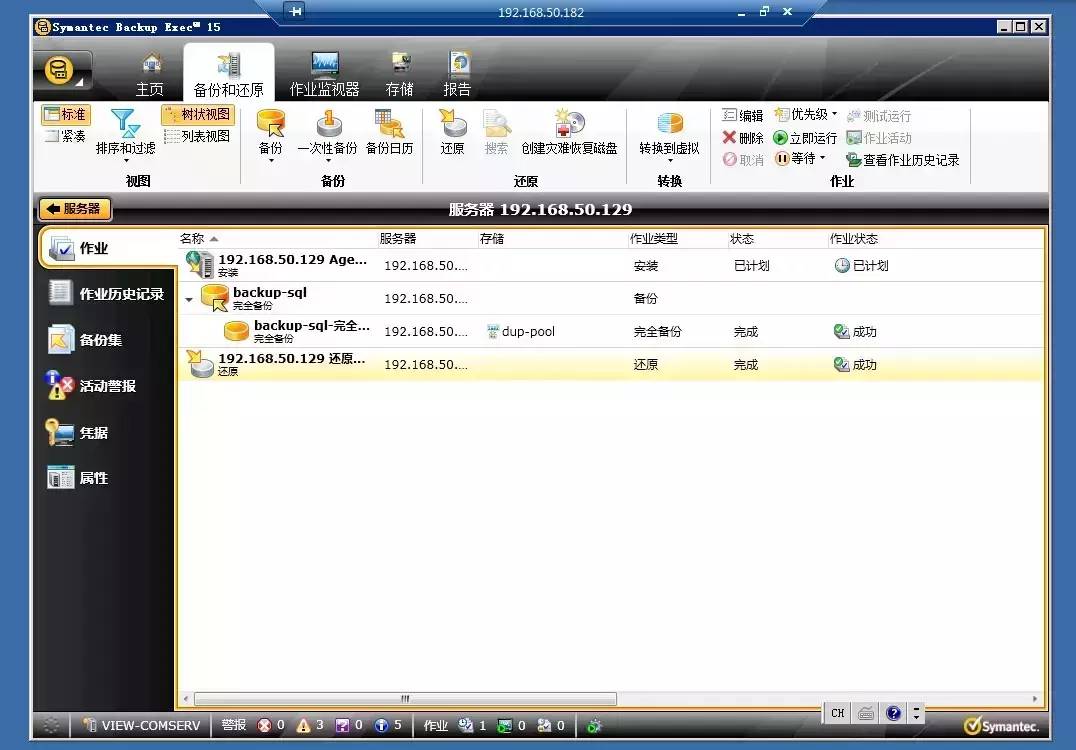Open 备份集 in the sidebar

86,340
